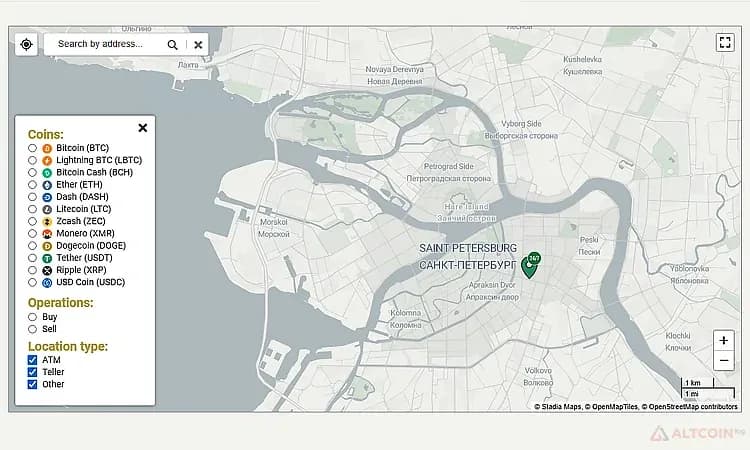This screenshot has width=750, height=450.
Task: Click the SAINT PETERSBURG map label
Action: tap(468, 248)
